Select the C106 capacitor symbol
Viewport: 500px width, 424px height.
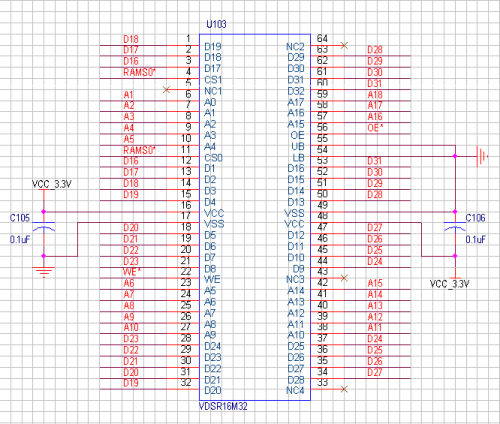pyautogui.click(x=455, y=226)
